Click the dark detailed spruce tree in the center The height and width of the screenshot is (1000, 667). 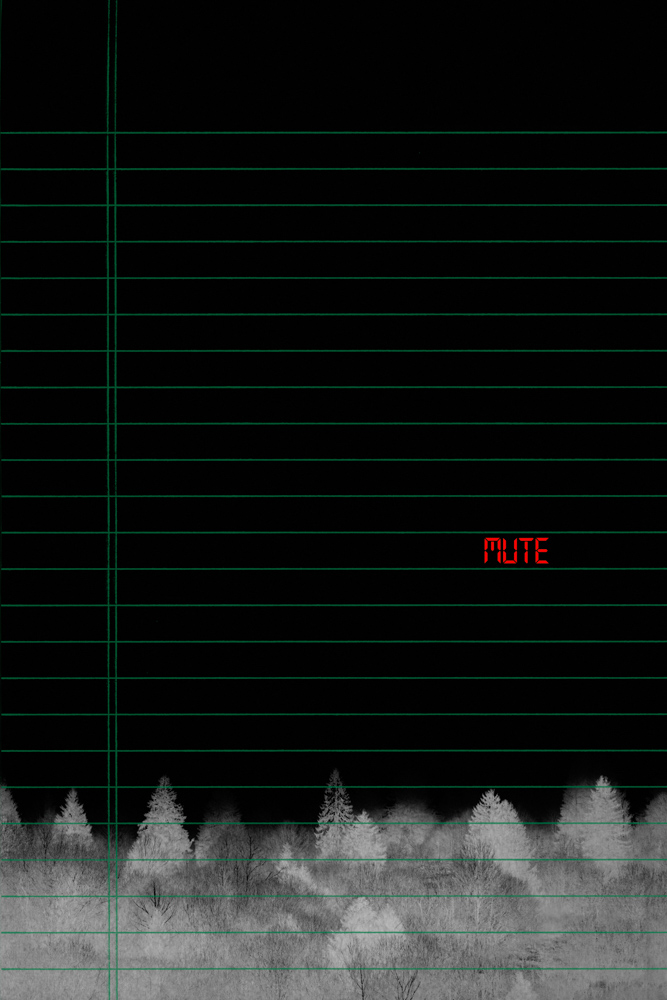pyautogui.click(x=335, y=805)
